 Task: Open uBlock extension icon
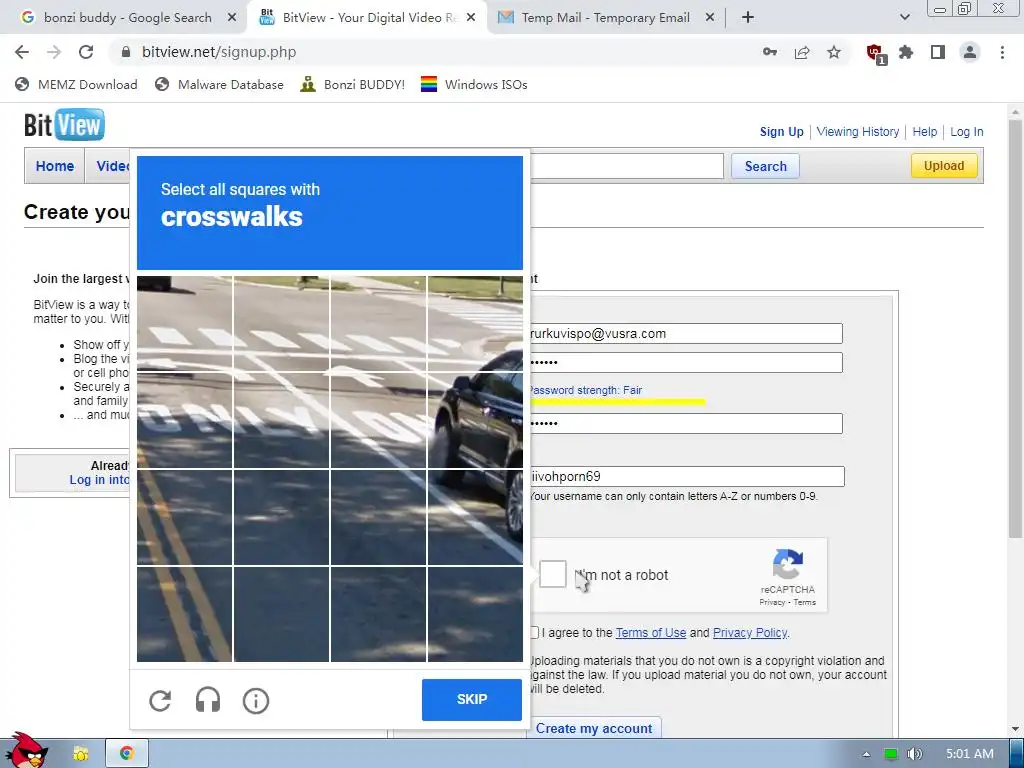pos(875,53)
